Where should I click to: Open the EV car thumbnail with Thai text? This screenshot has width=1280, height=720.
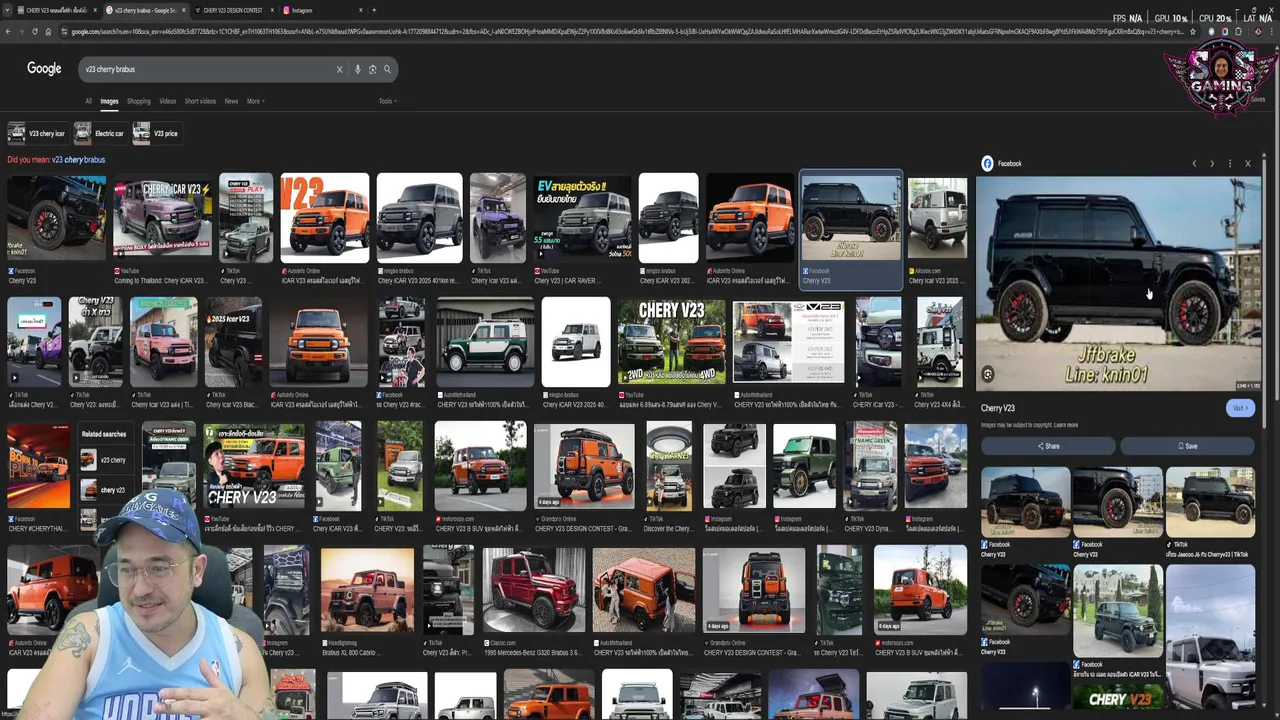click(x=582, y=218)
